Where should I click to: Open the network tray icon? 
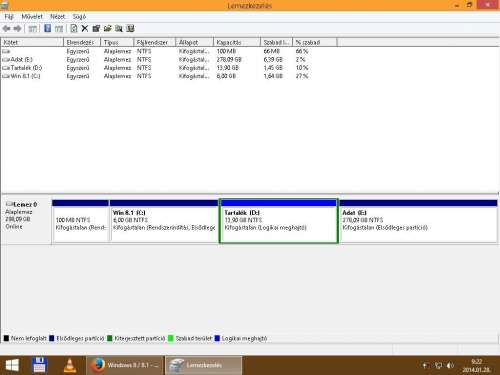tap(438, 366)
